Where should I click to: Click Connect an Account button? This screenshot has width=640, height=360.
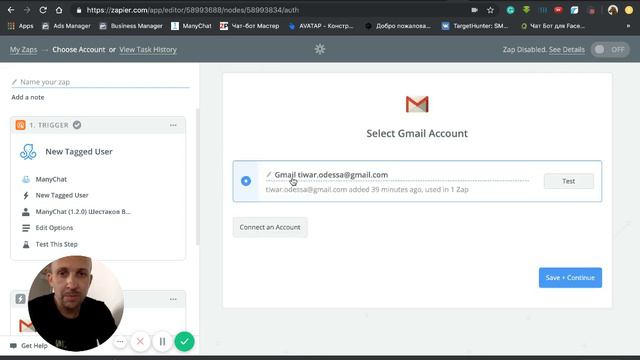pos(270,227)
